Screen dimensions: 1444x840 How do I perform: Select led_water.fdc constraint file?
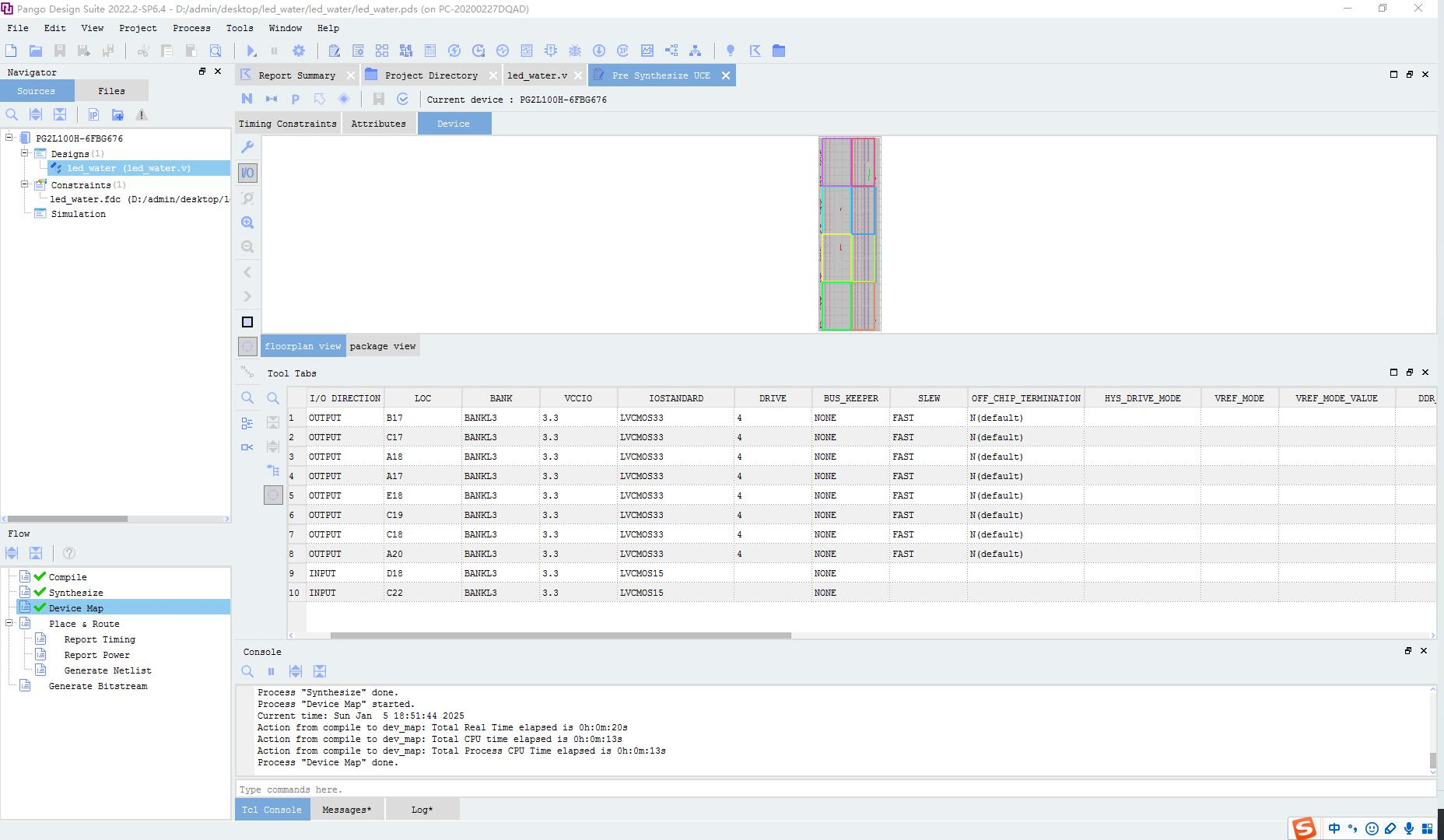[x=139, y=199]
